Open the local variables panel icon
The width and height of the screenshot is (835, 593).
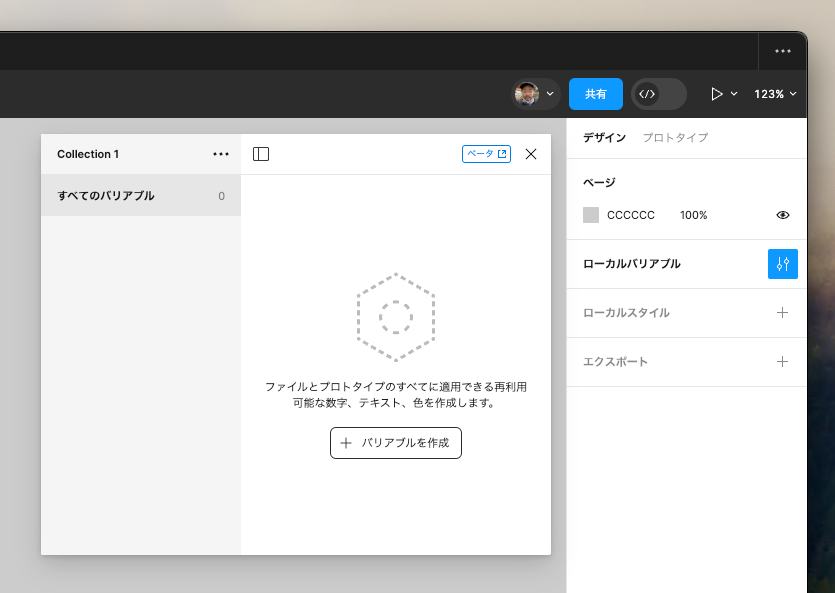(x=783, y=264)
